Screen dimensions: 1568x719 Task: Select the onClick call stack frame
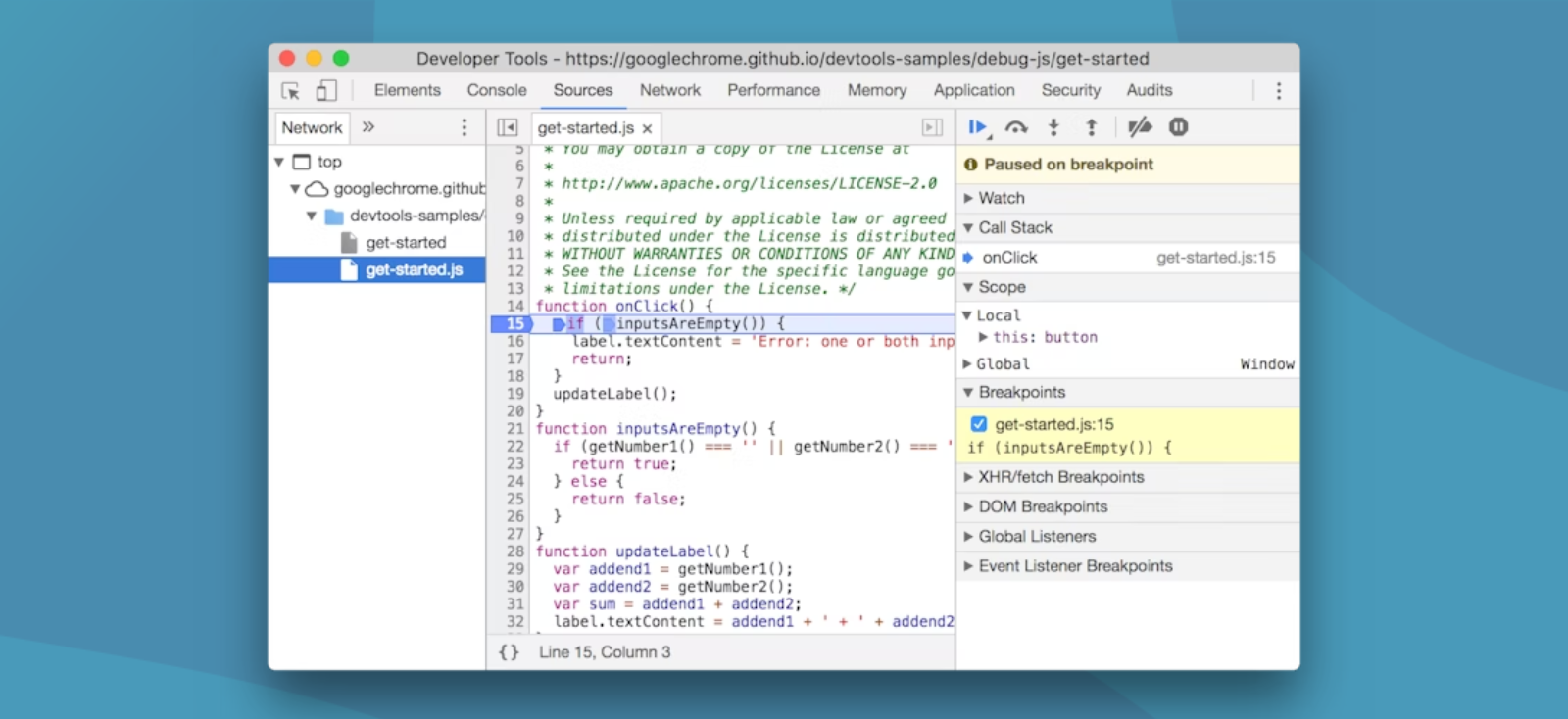1128,258
